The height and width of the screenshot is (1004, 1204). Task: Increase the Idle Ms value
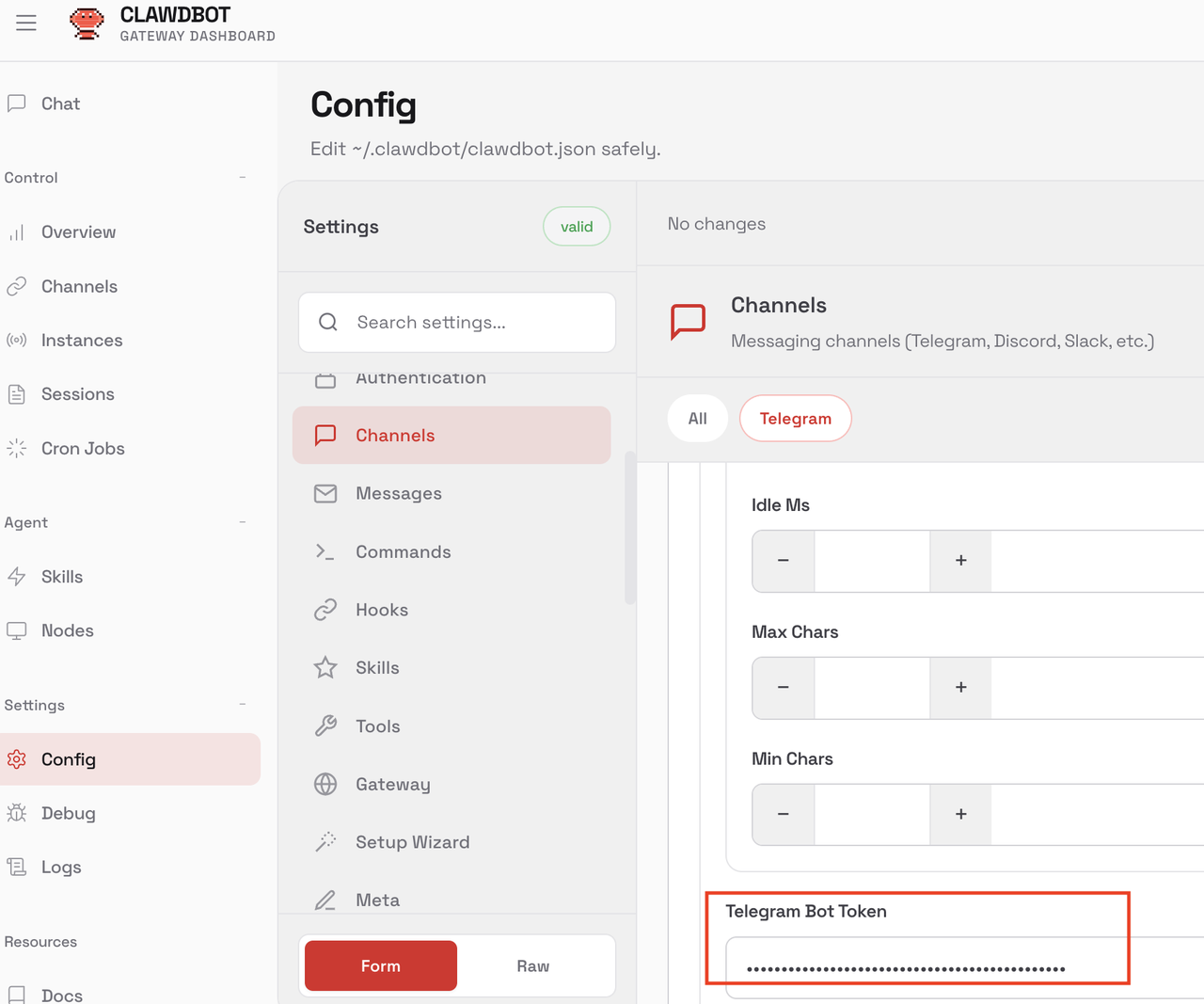click(960, 561)
